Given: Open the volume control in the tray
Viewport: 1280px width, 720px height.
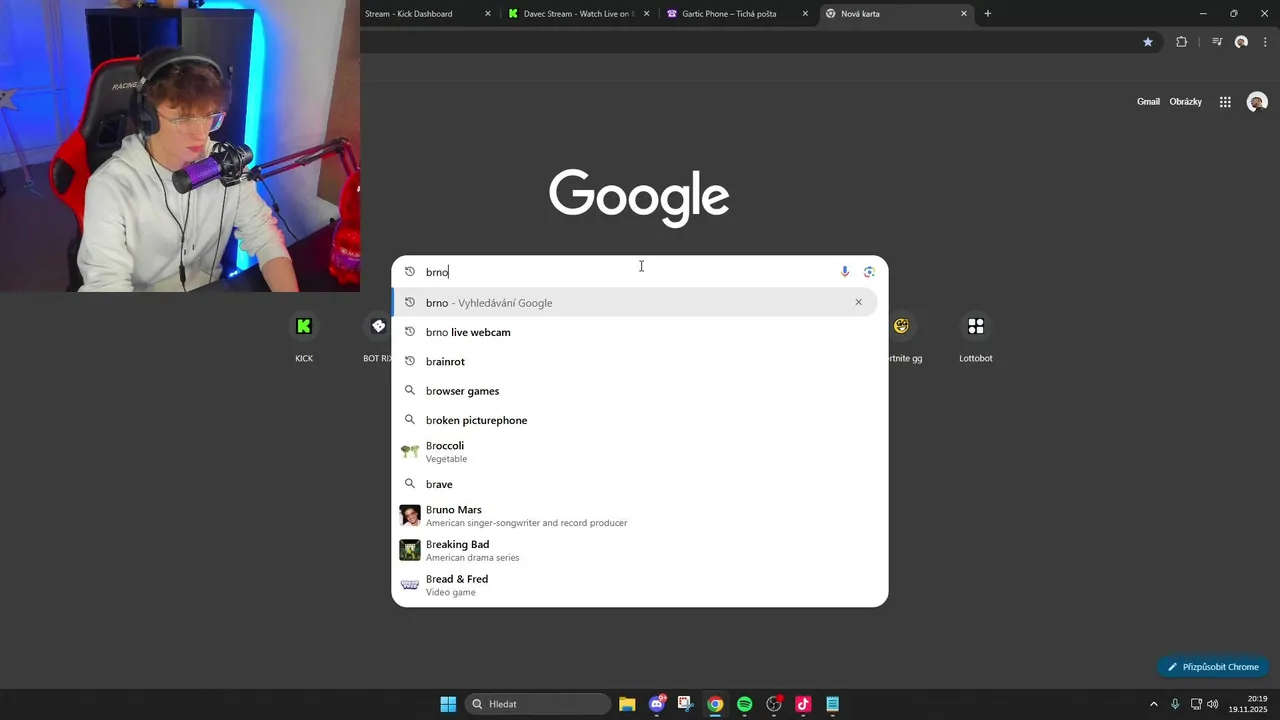Looking at the screenshot, I should (x=1213, y=704).
